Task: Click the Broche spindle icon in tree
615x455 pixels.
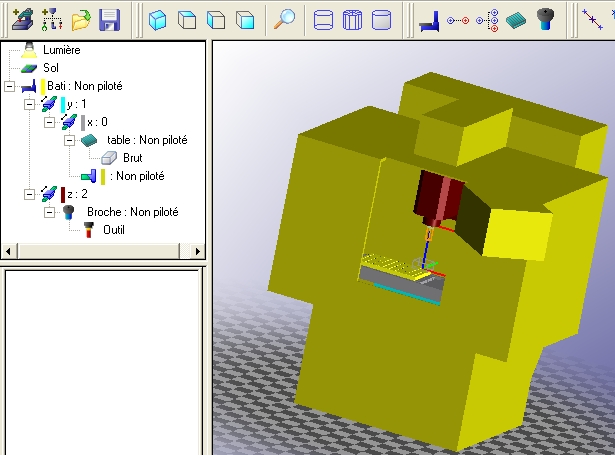Action: coord(69,212)
